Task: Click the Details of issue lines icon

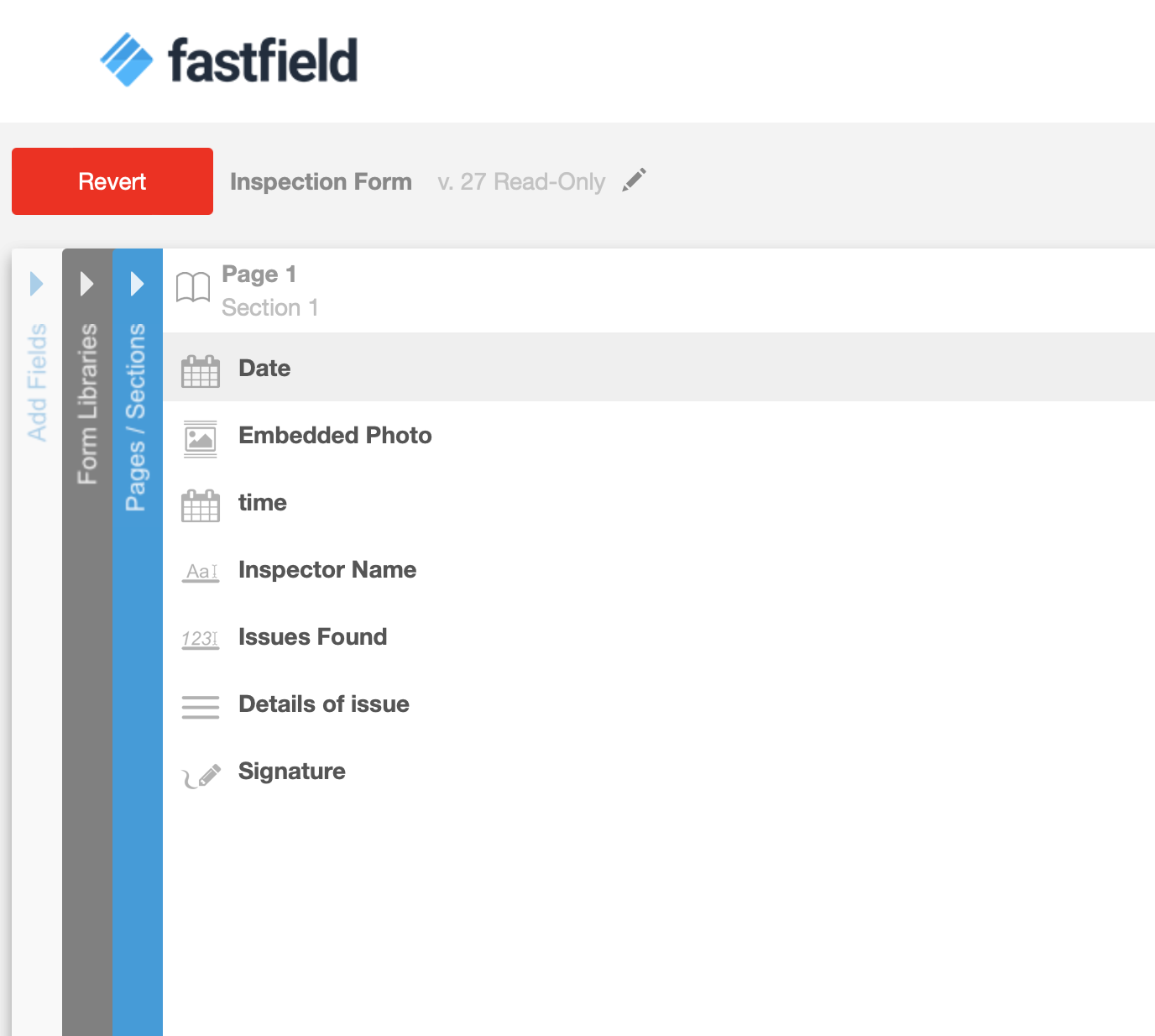Action: point(201,707)
